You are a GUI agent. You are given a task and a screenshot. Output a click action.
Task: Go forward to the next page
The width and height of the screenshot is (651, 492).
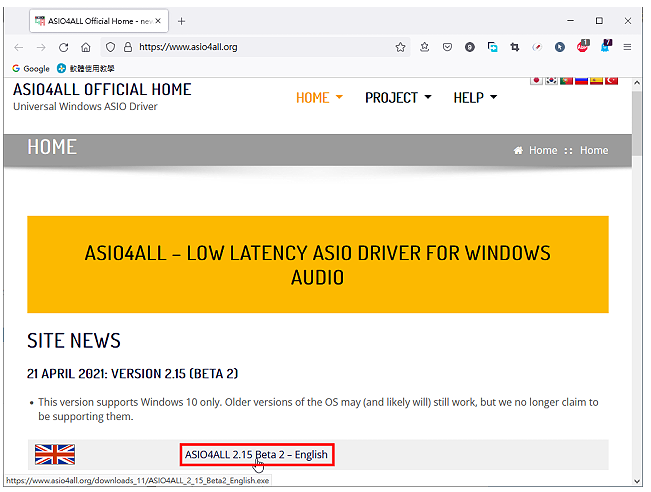tap(41, 47)
